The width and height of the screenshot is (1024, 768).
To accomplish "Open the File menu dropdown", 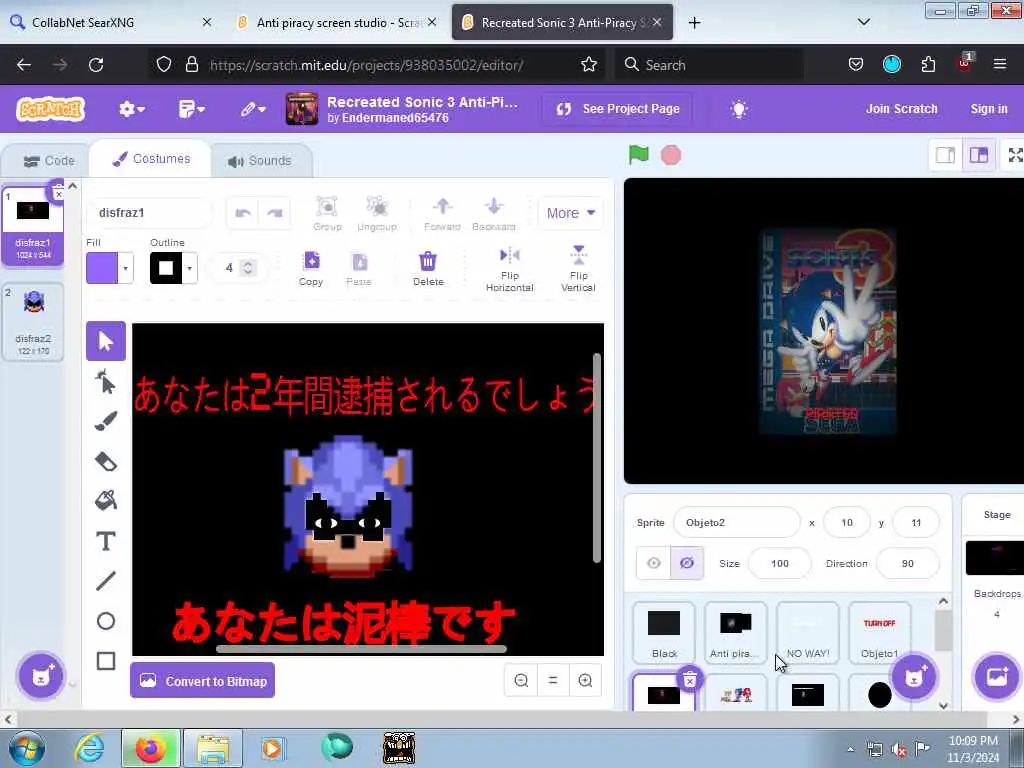I will pos(191,109).
